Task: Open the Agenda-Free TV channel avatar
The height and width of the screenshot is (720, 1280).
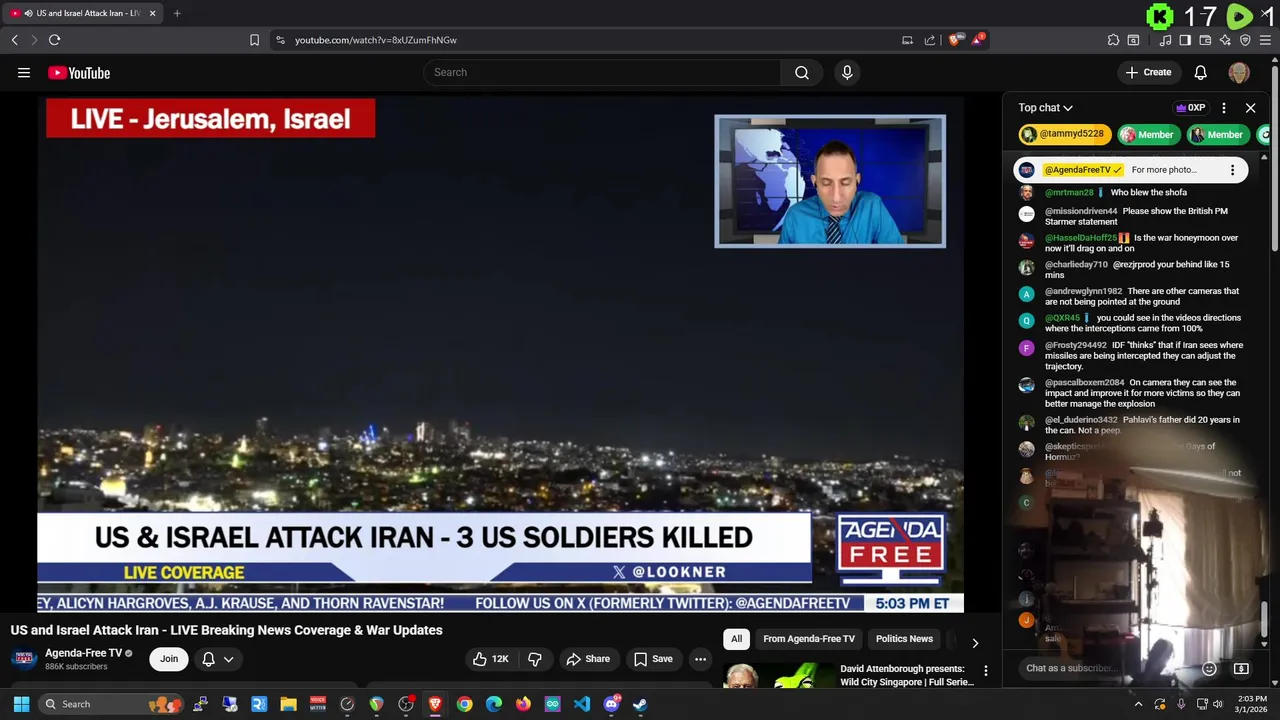Action: (x=24, y=659)
